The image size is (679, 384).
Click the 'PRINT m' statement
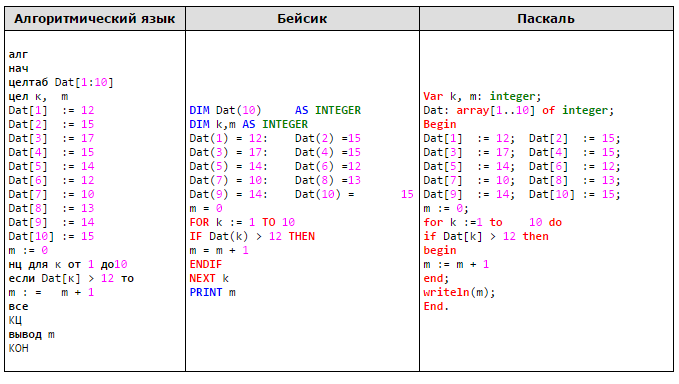click(213, 292)
